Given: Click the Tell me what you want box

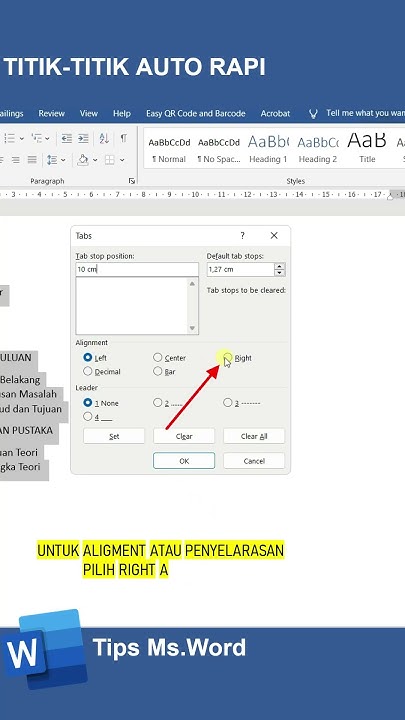Looking at the screenshot, I should [365, 113].
